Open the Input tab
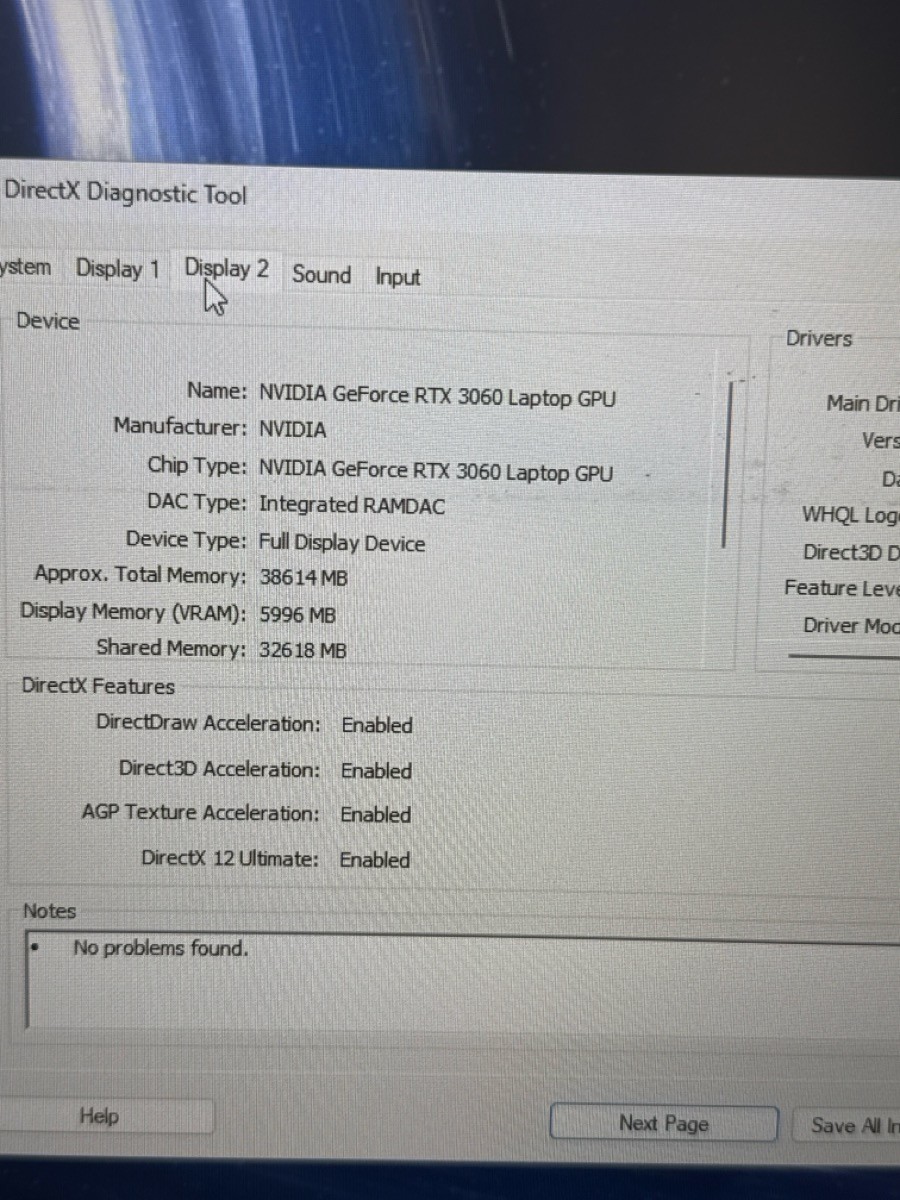The image size is (900, 1200). 397,278
